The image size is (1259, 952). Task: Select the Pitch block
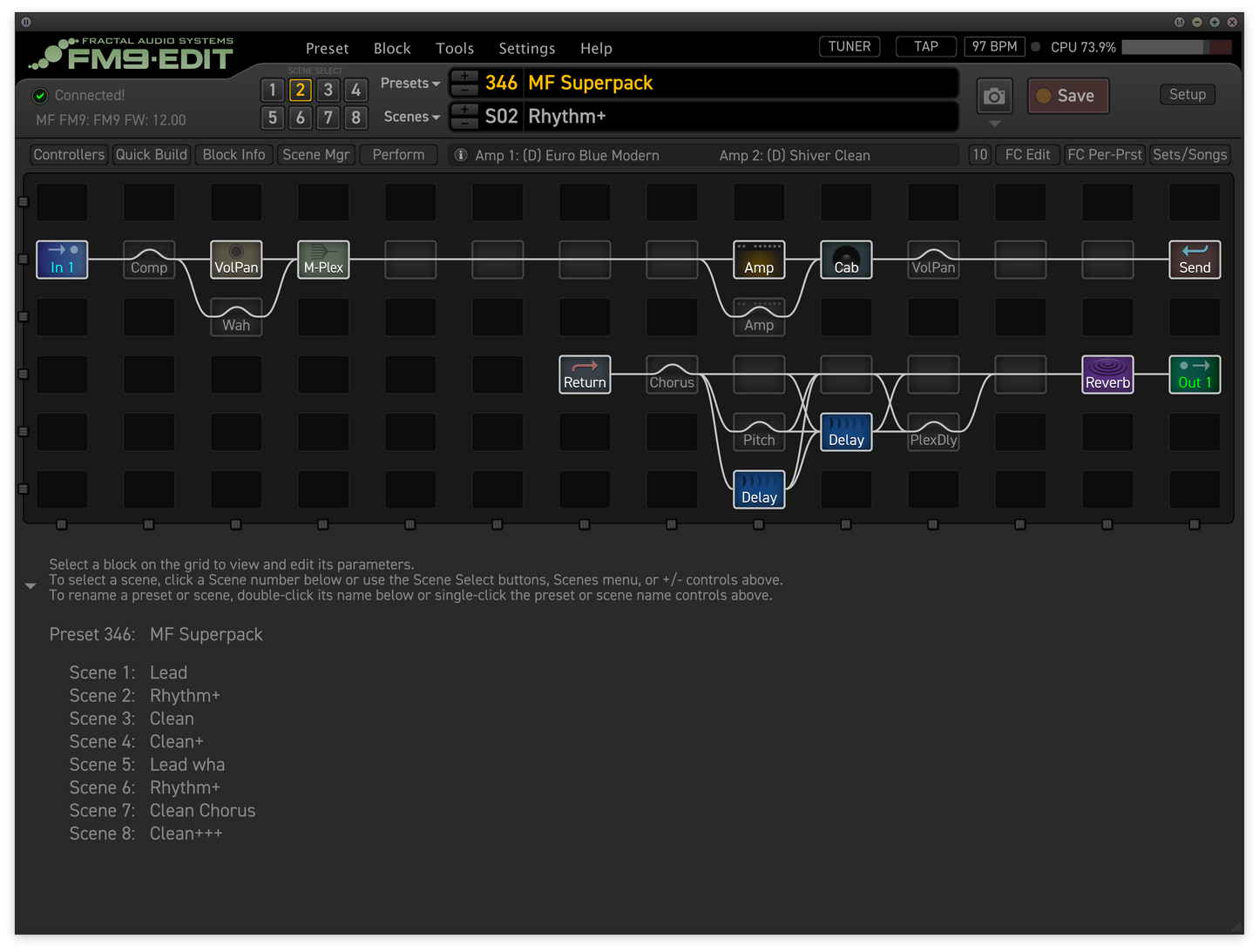tap(759, 432)
